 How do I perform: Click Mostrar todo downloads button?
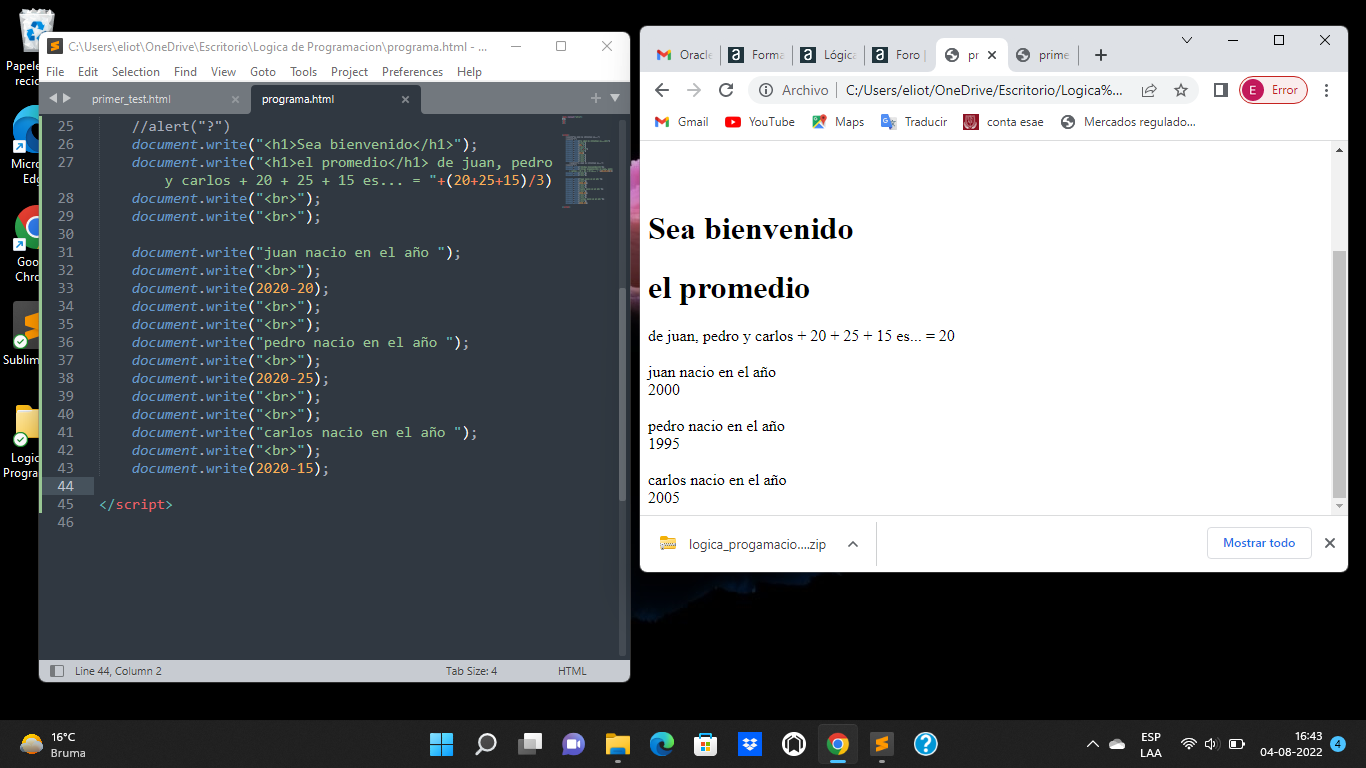[1259, 543]
